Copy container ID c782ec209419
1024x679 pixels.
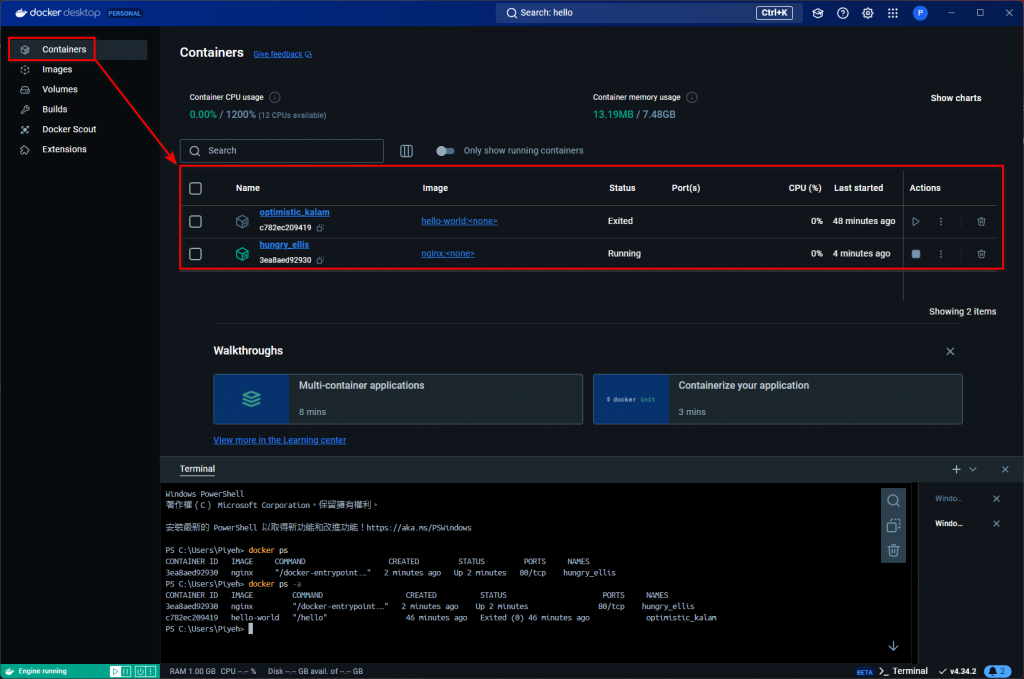(320, 228)
